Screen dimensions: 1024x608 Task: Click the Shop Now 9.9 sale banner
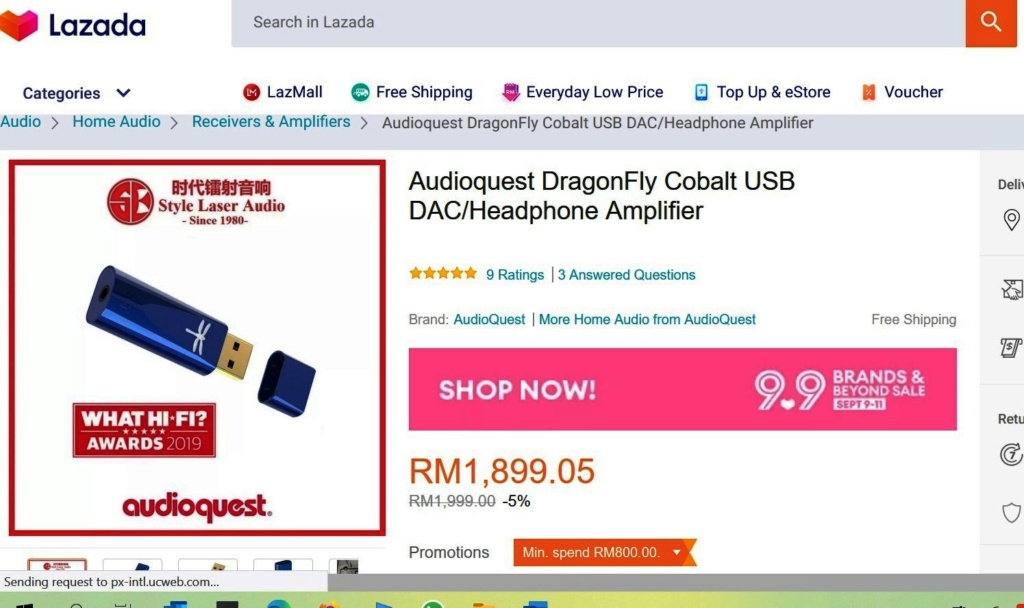682,389
